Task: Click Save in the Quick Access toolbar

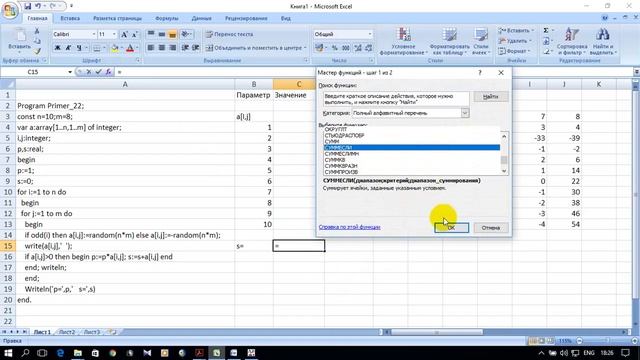Action: coord(27,6)
